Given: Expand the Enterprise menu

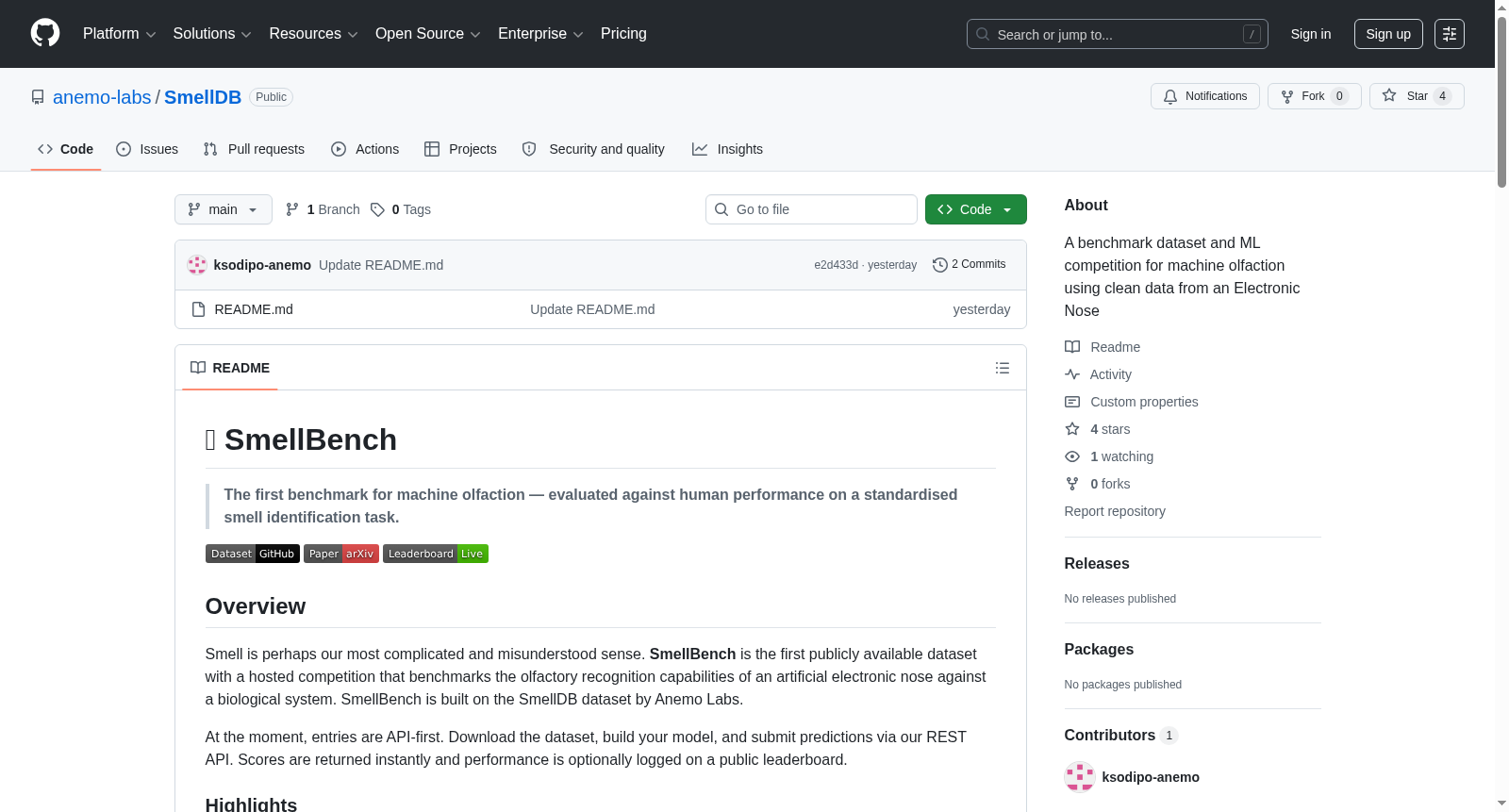Looking at the screenshot, I should [x=540, y=34].
